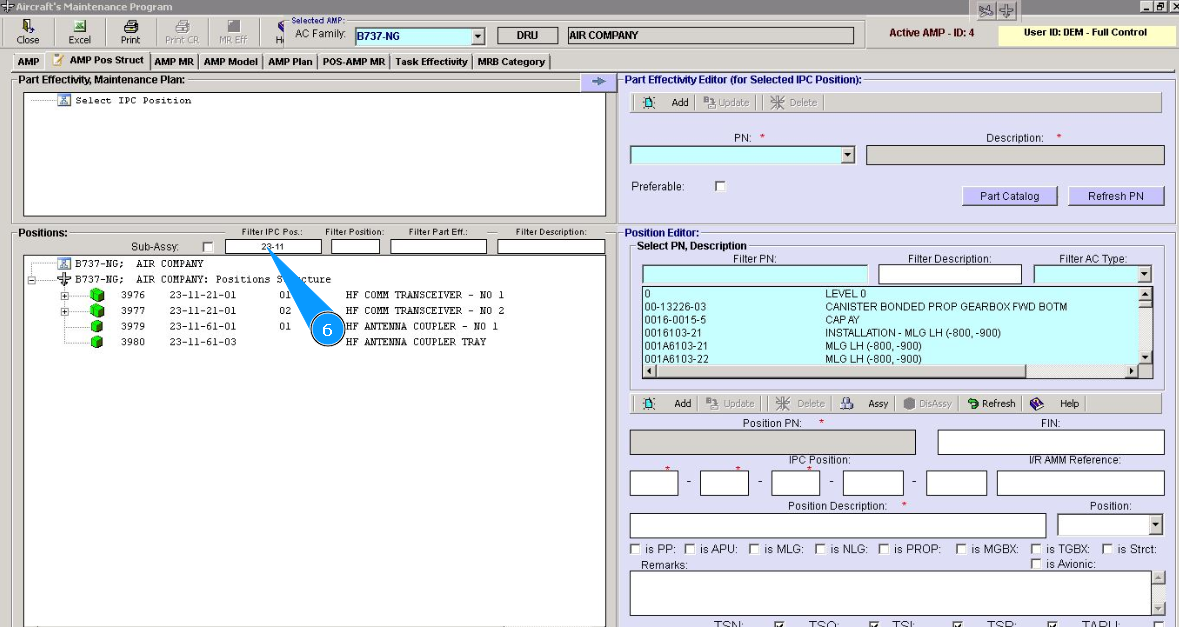Open the AC Family dropdown
This screenshot has height=629, width=1179.
(478, 37)
